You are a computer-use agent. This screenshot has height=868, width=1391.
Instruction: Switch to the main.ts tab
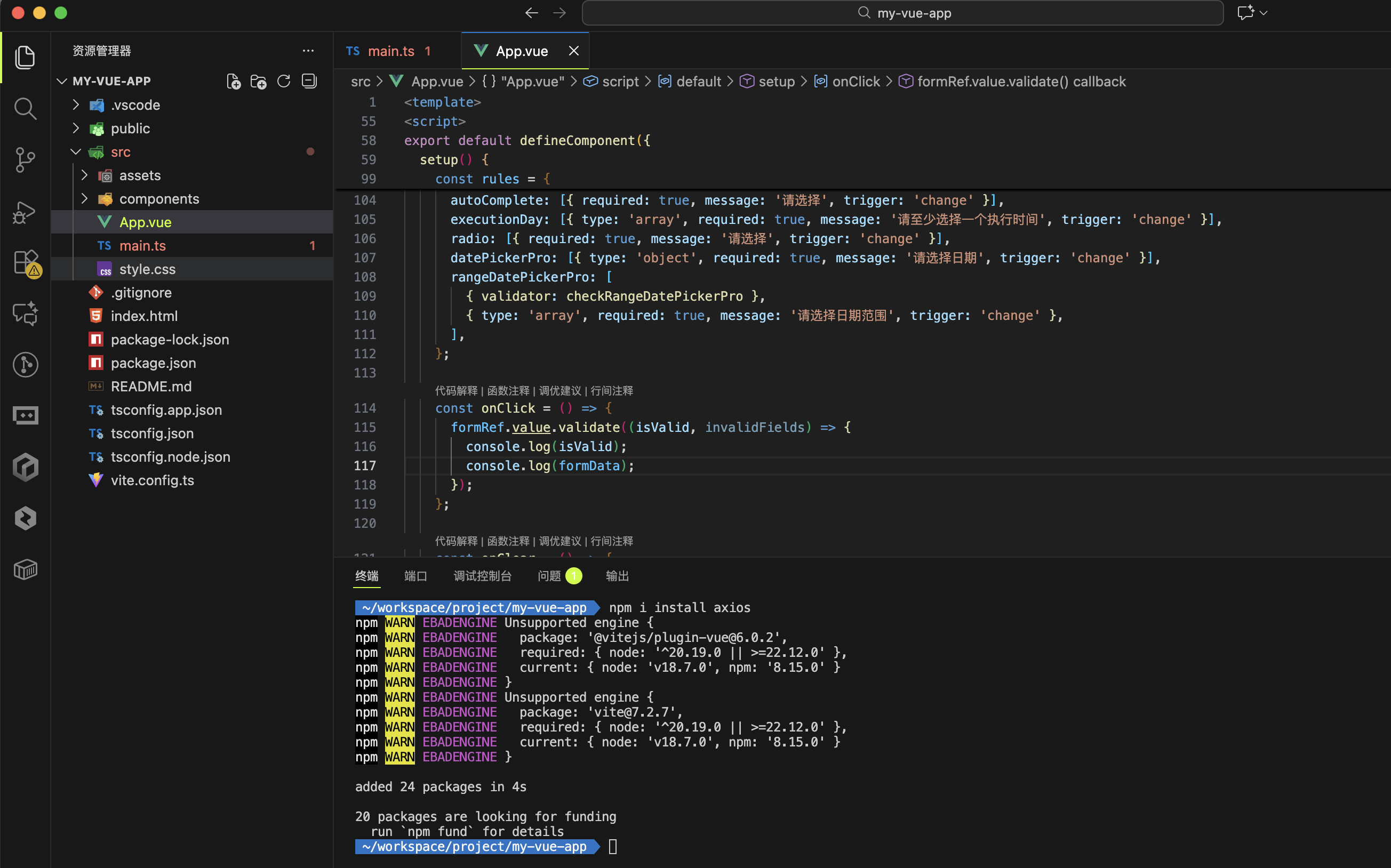pos(390,51)
